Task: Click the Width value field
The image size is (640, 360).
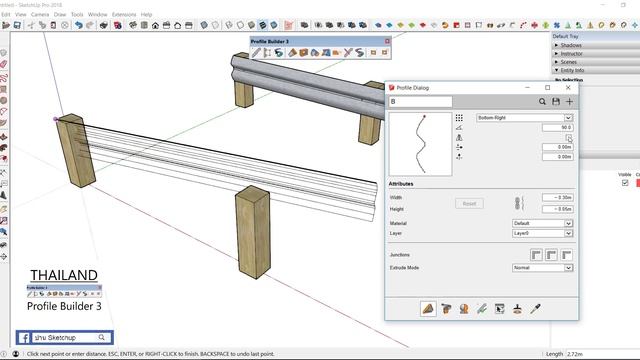Action: tap(558, 198)
